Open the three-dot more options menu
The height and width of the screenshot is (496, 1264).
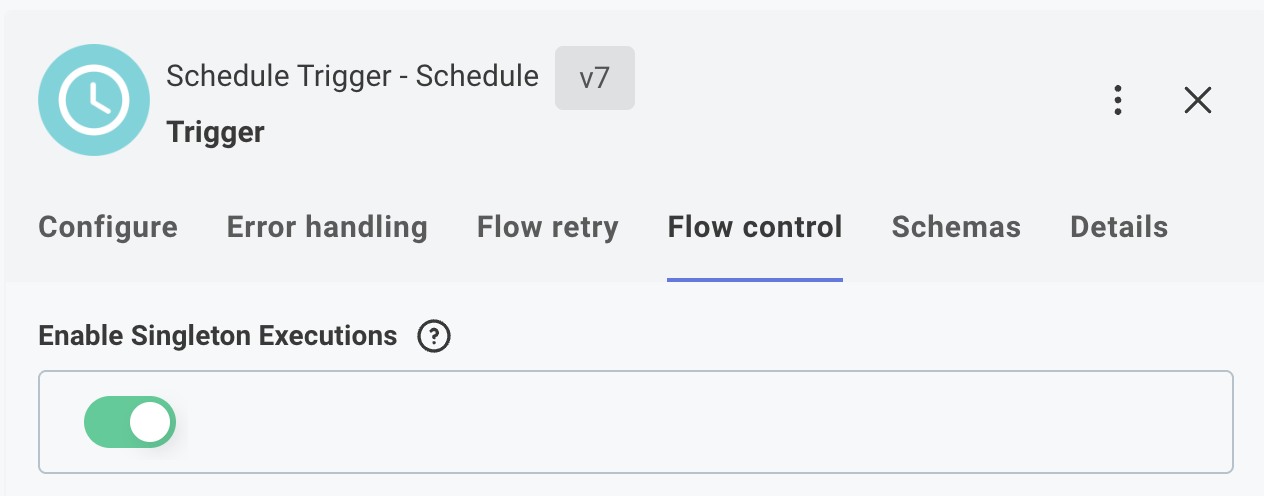click(1118, 100)
